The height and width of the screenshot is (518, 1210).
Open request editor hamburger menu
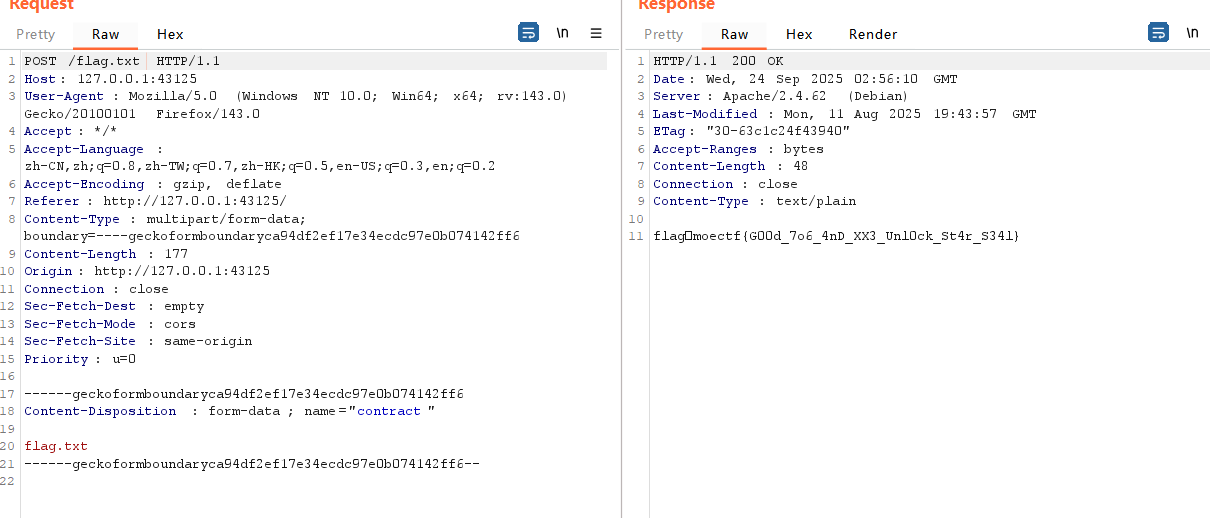pos(596,33)
